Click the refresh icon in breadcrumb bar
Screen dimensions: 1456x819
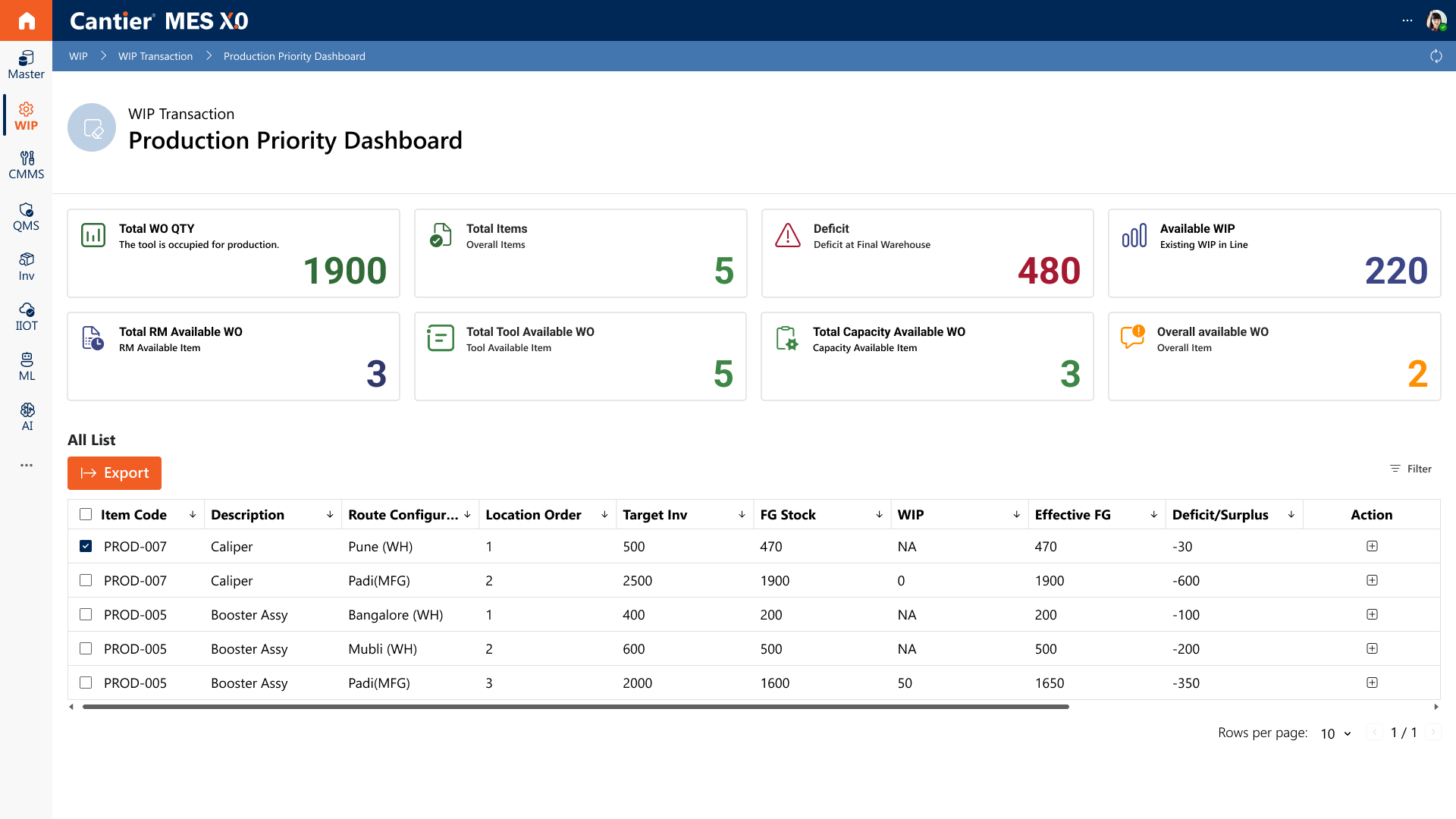(x=1436, y=56)
